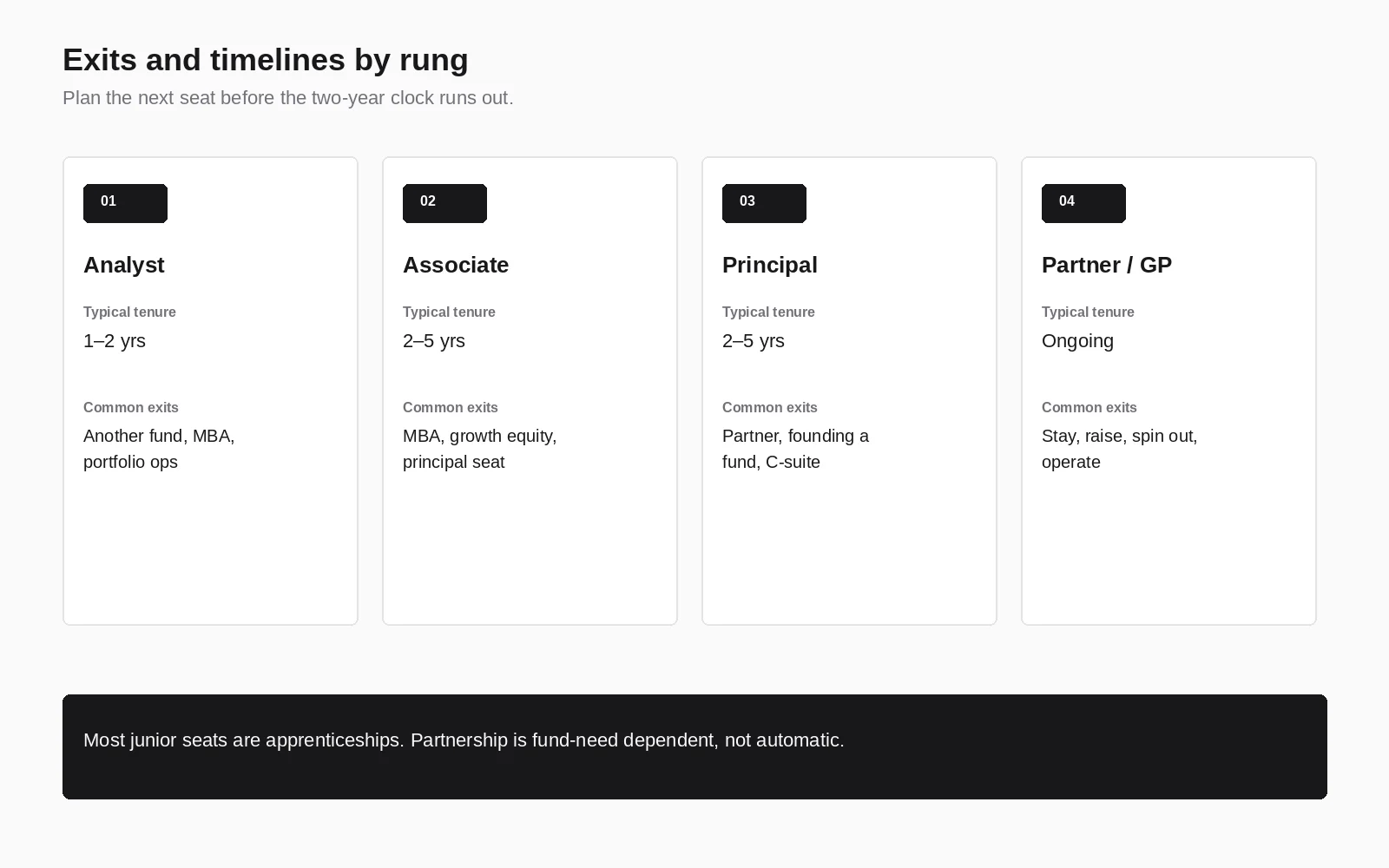Viewport: 1389px width, 868px height.
Task: Click the 02 badge on the Associate card
Action: [x=444, y=203]
